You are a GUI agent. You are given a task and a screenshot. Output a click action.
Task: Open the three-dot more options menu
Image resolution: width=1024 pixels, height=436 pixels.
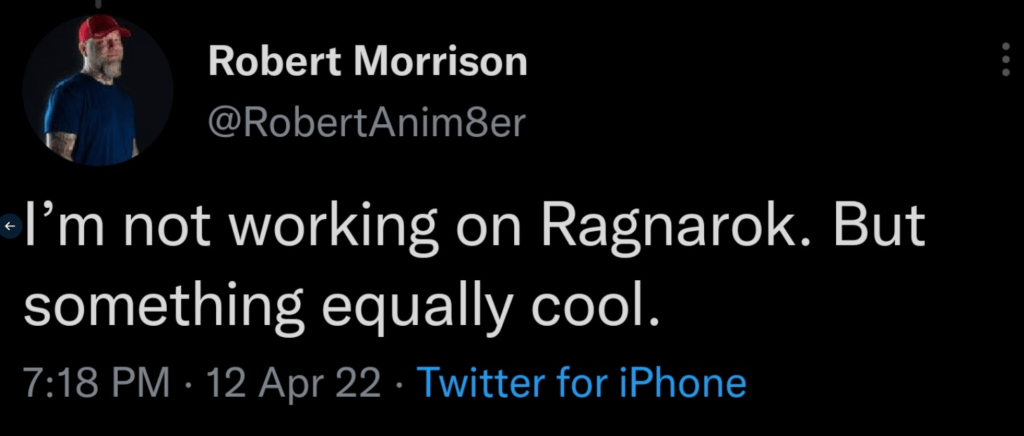coord(1006,63)
